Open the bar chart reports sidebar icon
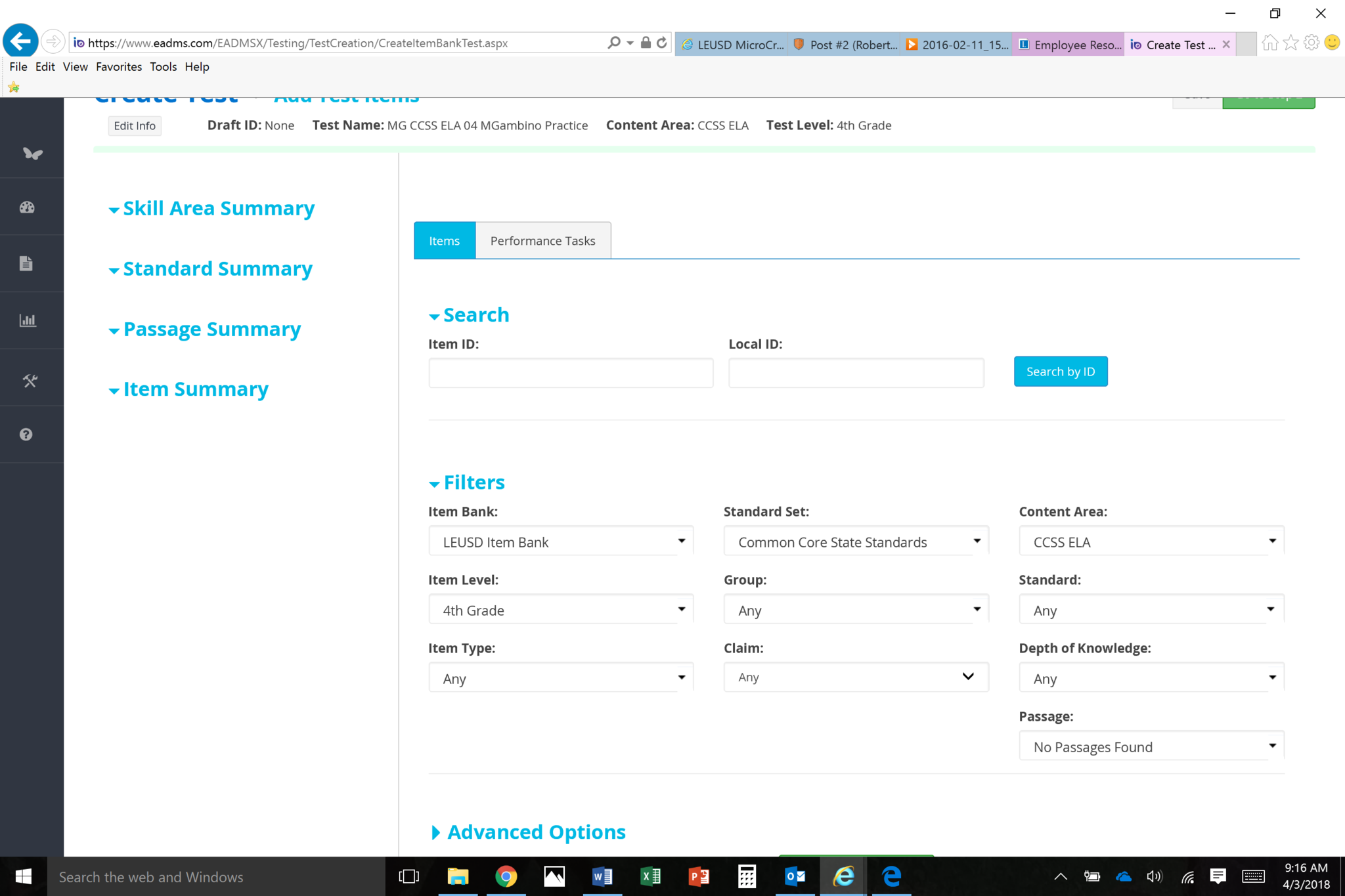 [x=28, y=320]
